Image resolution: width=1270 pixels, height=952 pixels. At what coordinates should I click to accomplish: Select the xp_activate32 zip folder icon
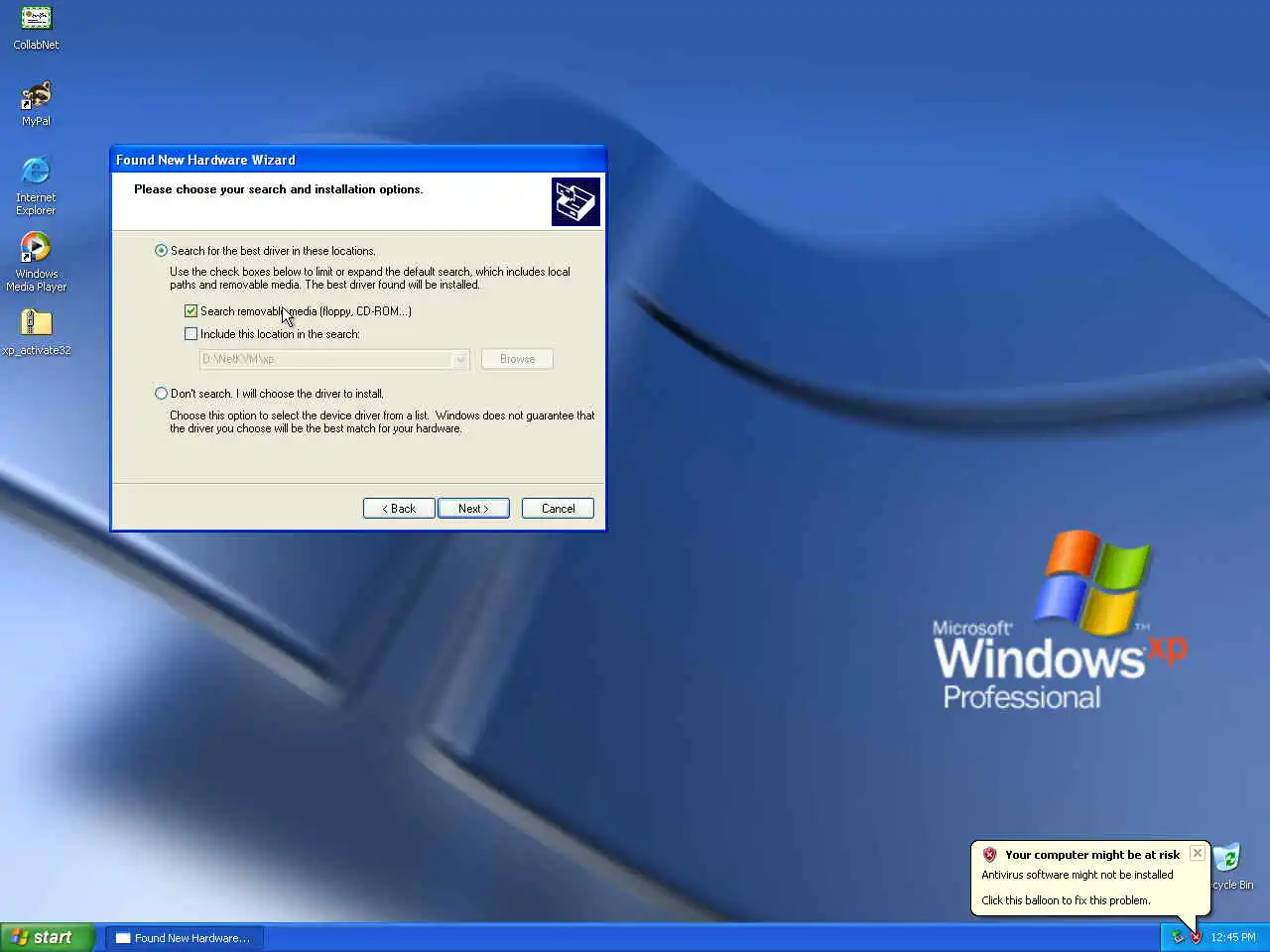click(x=36, y=331)
